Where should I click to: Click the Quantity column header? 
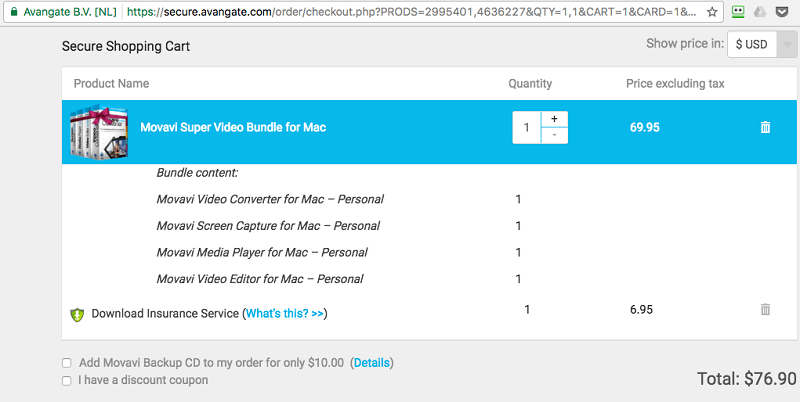(530, 84)
